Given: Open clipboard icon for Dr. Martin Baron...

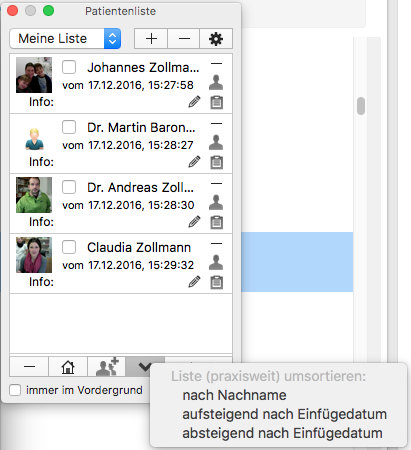Looking at the screenshot, I should (217, 162).
